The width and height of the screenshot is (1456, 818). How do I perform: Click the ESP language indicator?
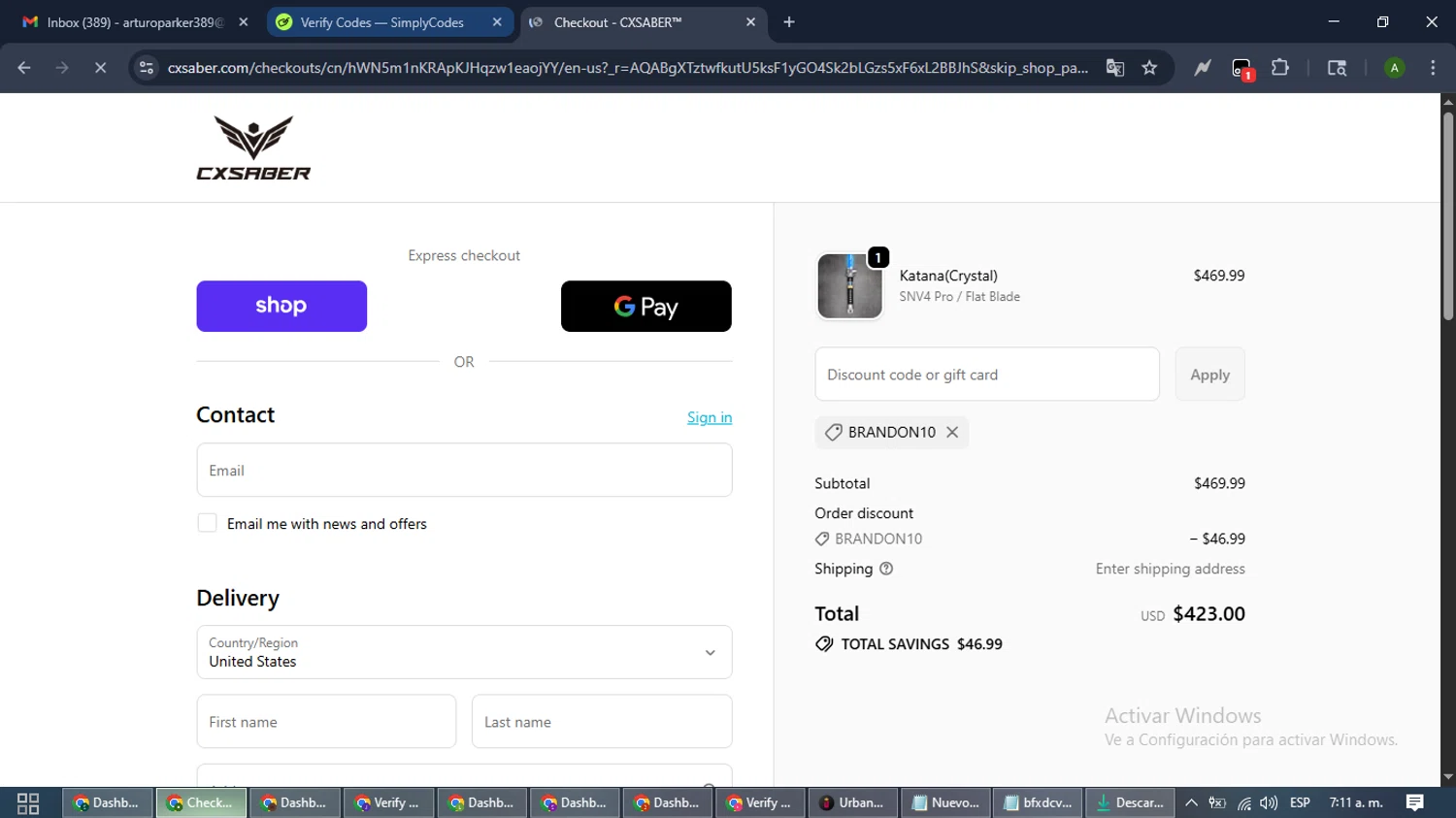coord(1300,803)
